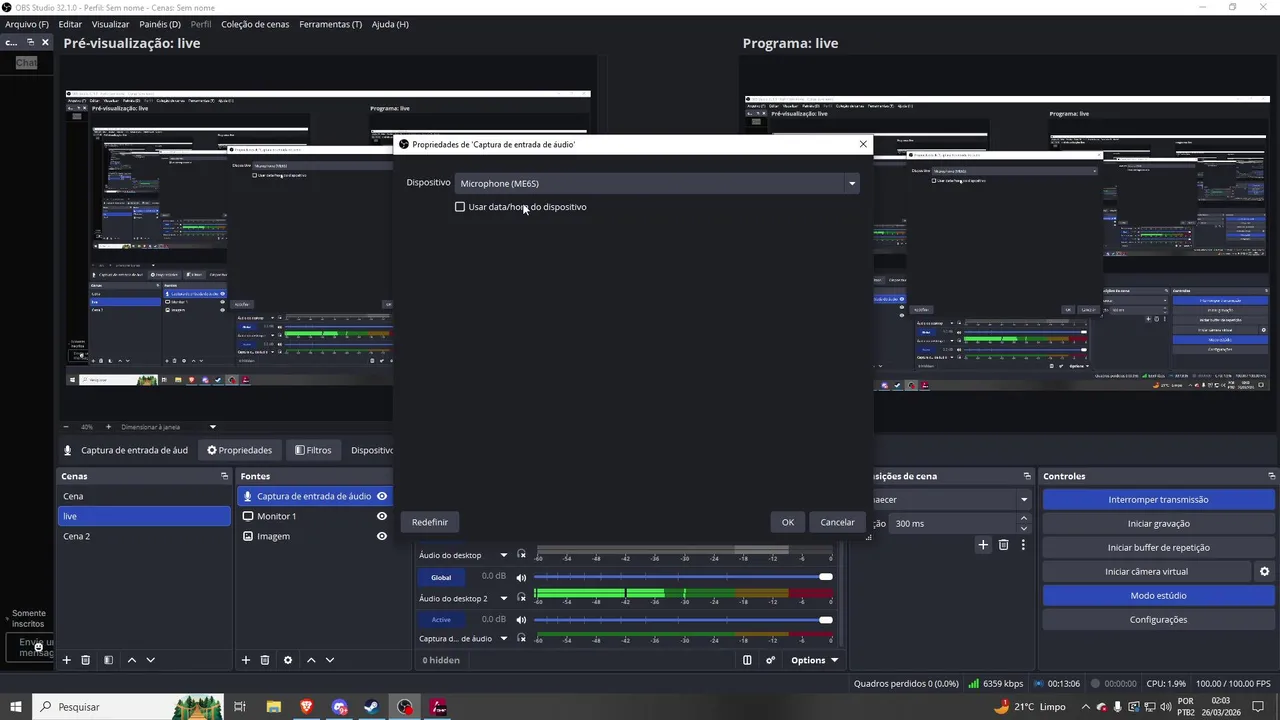Remove the scene transition with the trash icon
1280x720 pixels.
coord(1004,545)
